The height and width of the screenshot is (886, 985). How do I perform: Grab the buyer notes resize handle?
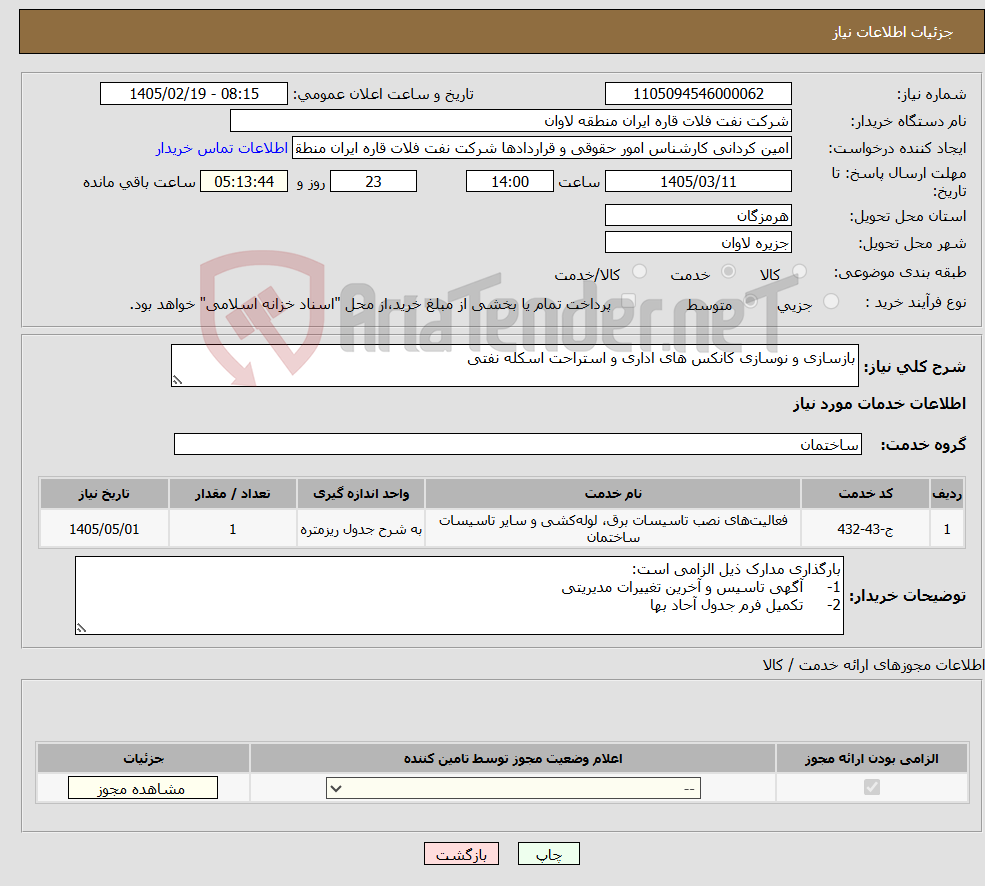coord(81,628)
